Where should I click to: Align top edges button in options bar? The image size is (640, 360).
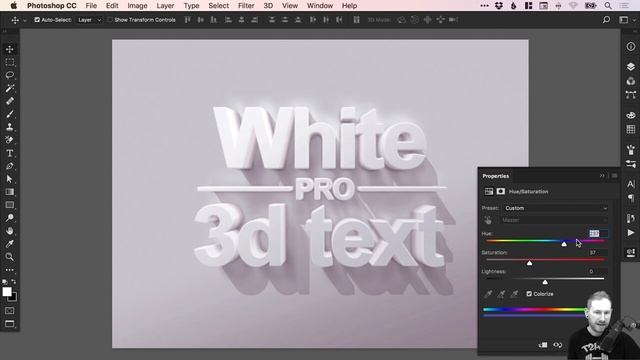pyautogui.click(x=187, y=20)
